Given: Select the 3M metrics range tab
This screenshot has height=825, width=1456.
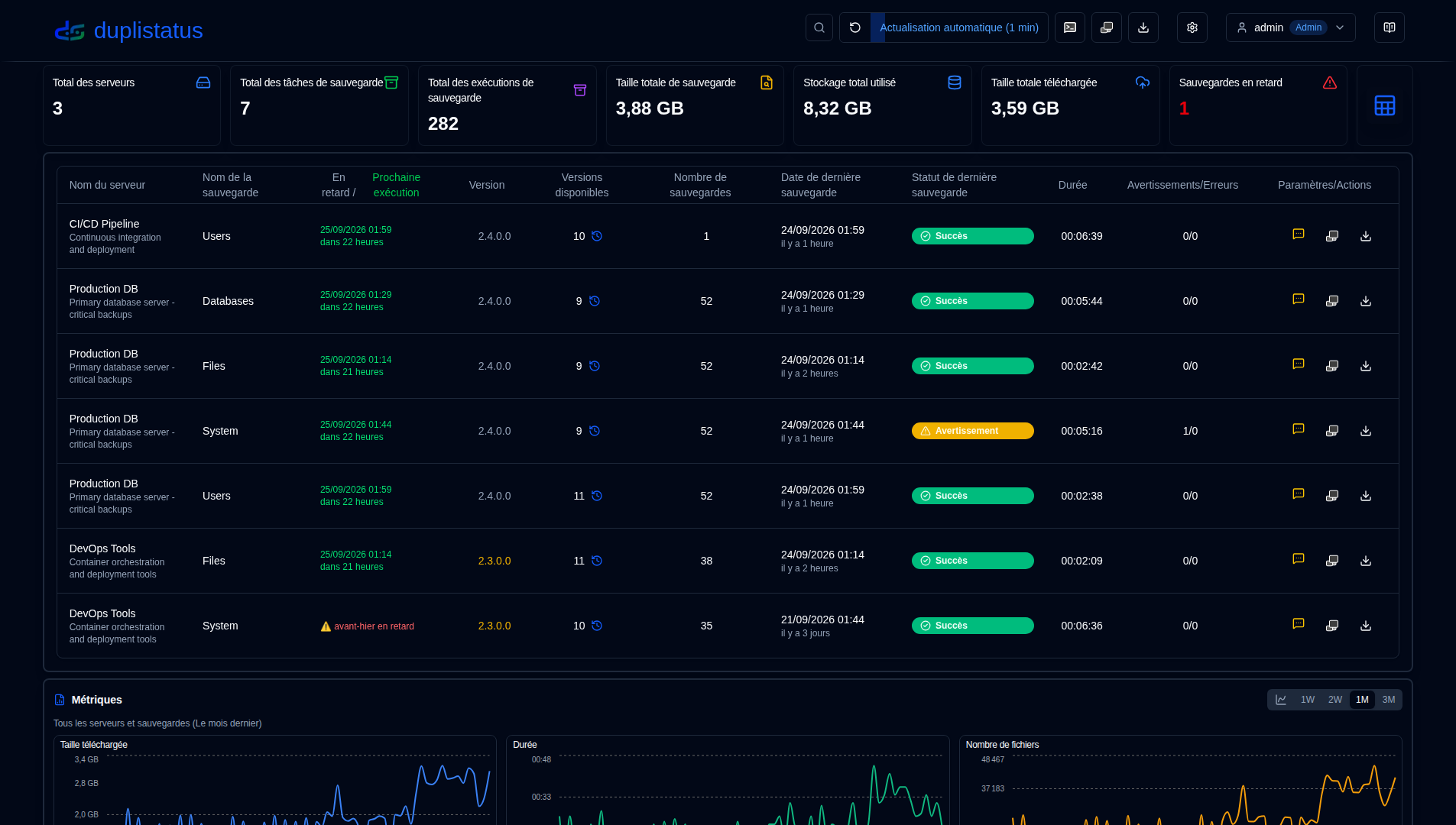Looking at the screenshot, I should pos(1388,700).
